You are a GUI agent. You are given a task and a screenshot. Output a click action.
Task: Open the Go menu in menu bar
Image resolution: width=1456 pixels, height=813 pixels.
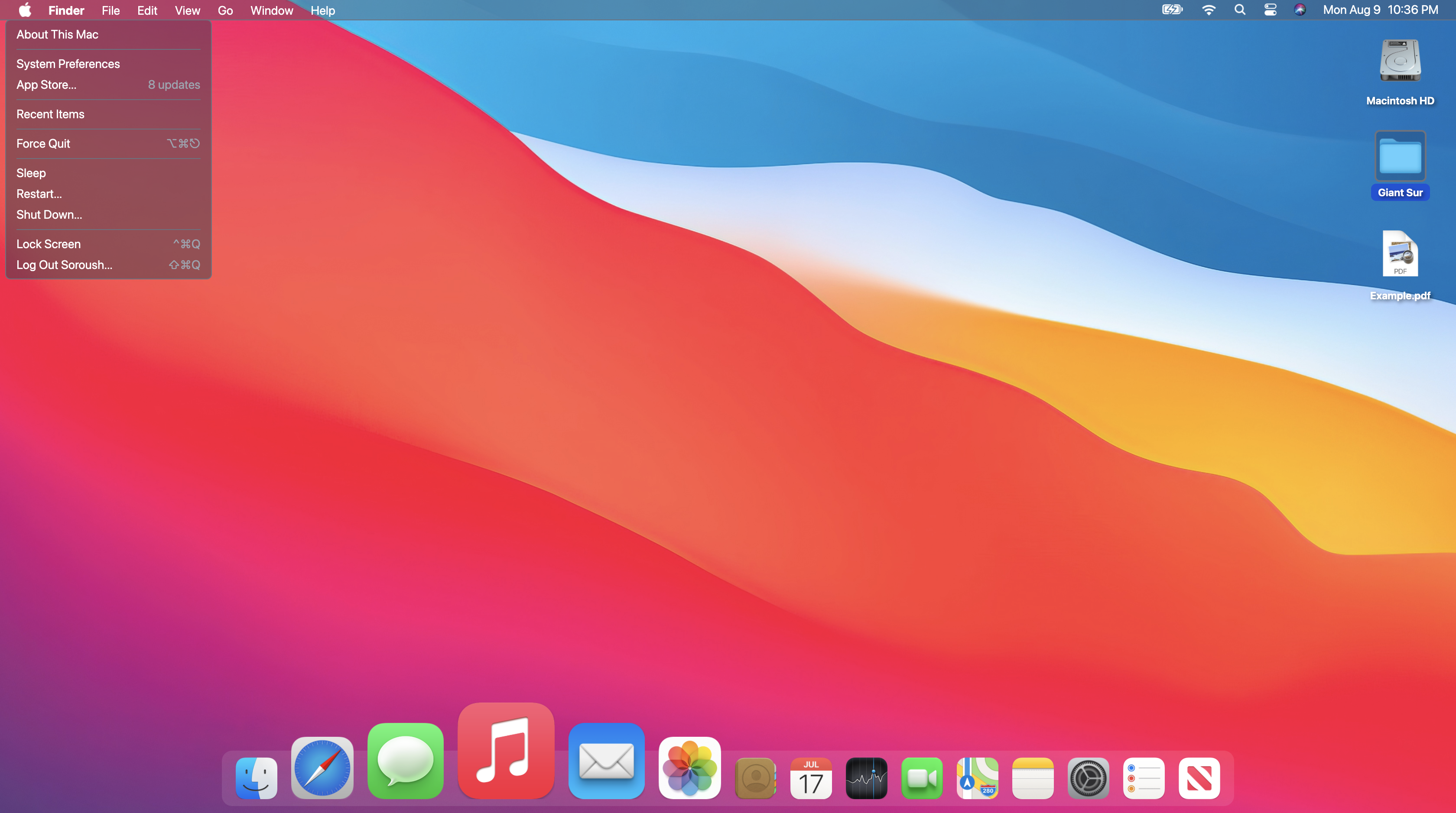coord(225,10)
